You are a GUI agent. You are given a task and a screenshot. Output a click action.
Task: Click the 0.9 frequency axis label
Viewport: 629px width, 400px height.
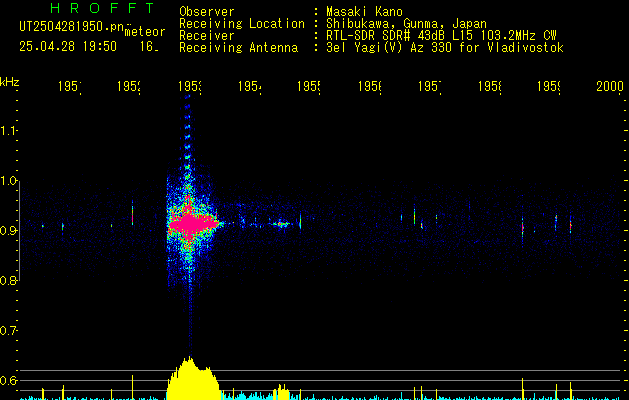8,231
